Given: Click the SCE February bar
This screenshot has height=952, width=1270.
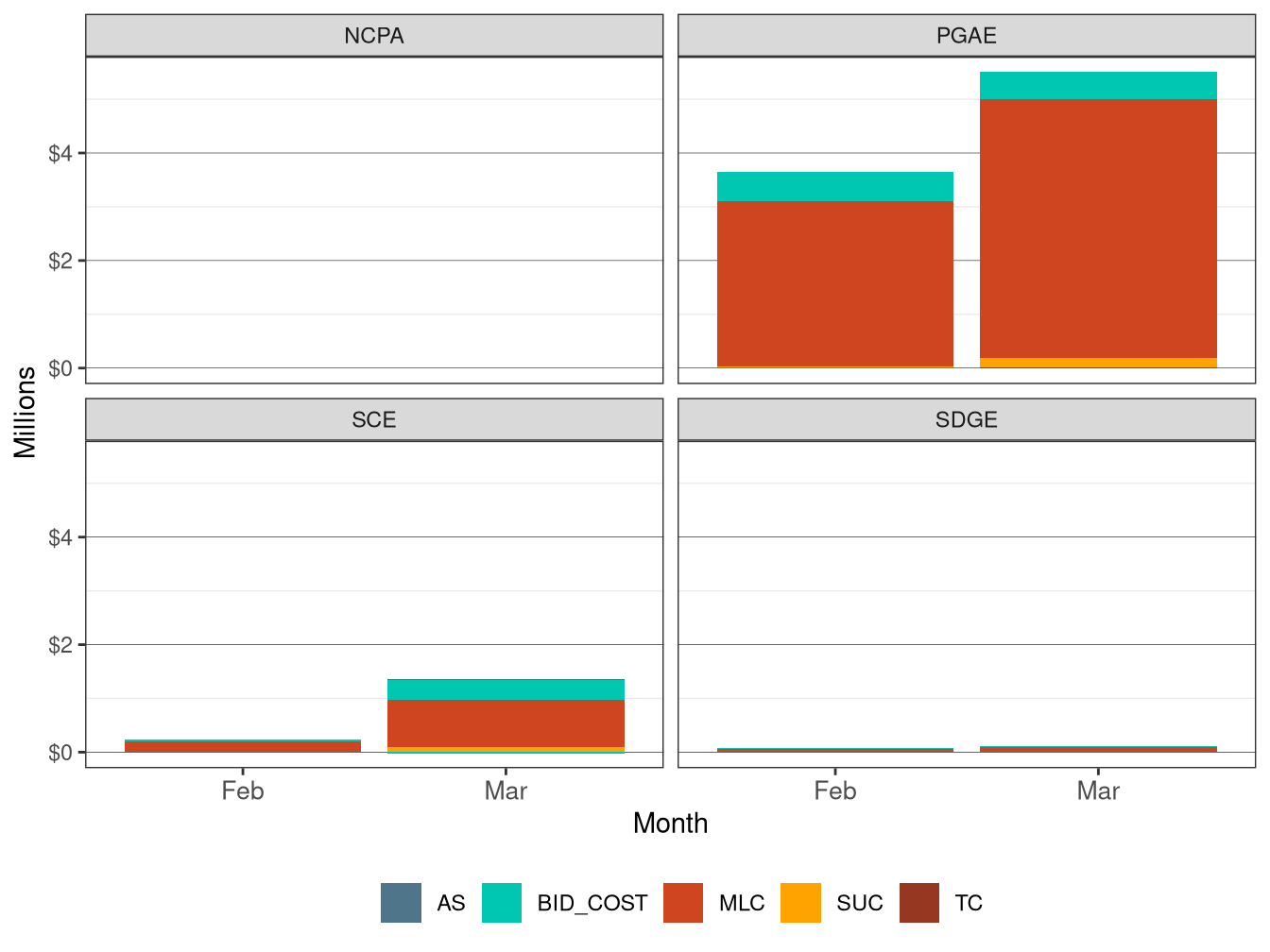Looking at the screenshot, I should [243, 746].
